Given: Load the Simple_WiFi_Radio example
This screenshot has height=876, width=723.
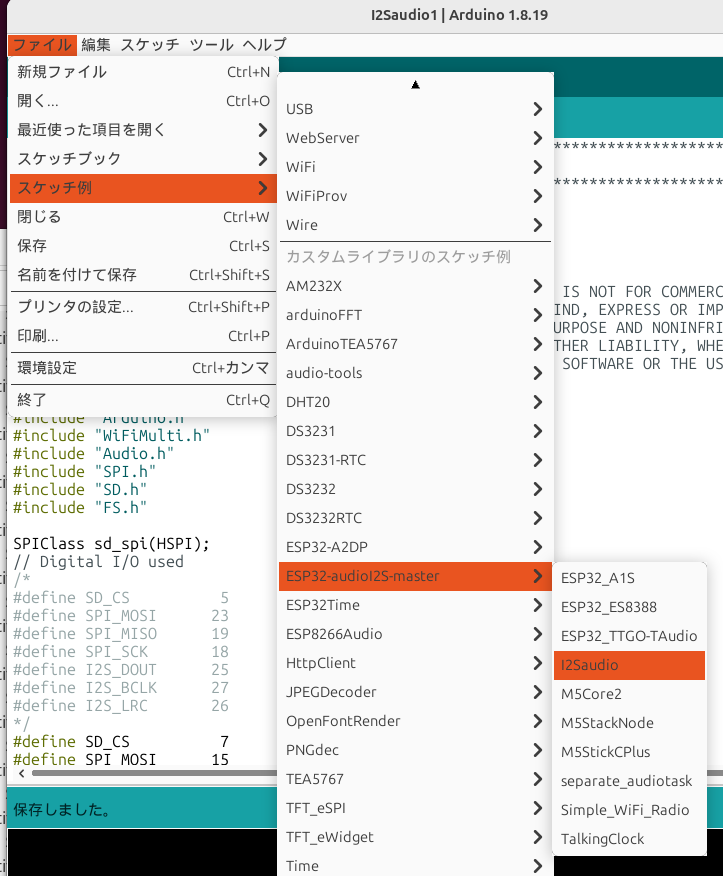Looking at the screenshot, I should click(630, 811).
